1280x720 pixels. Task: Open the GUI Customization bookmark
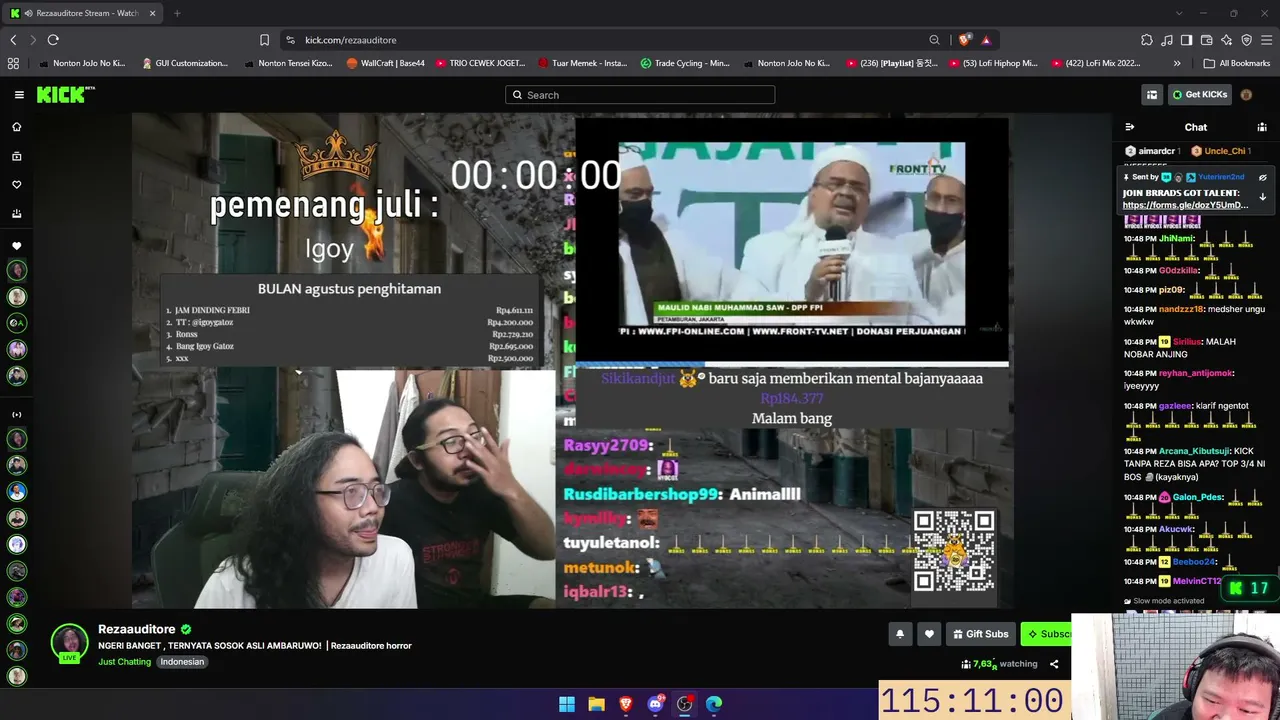[x=185, y=63]
